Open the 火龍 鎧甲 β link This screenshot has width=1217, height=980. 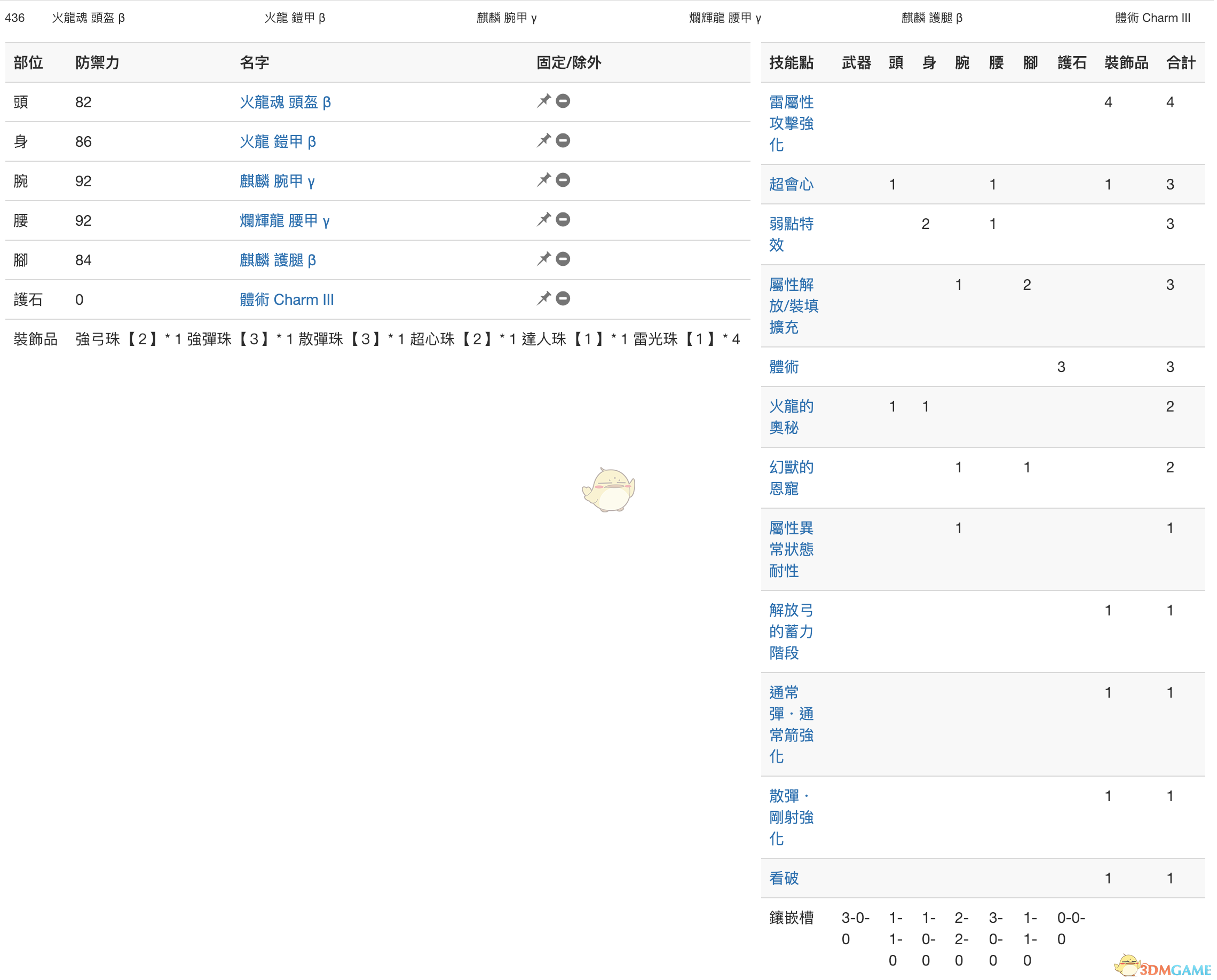coord(278,141)
